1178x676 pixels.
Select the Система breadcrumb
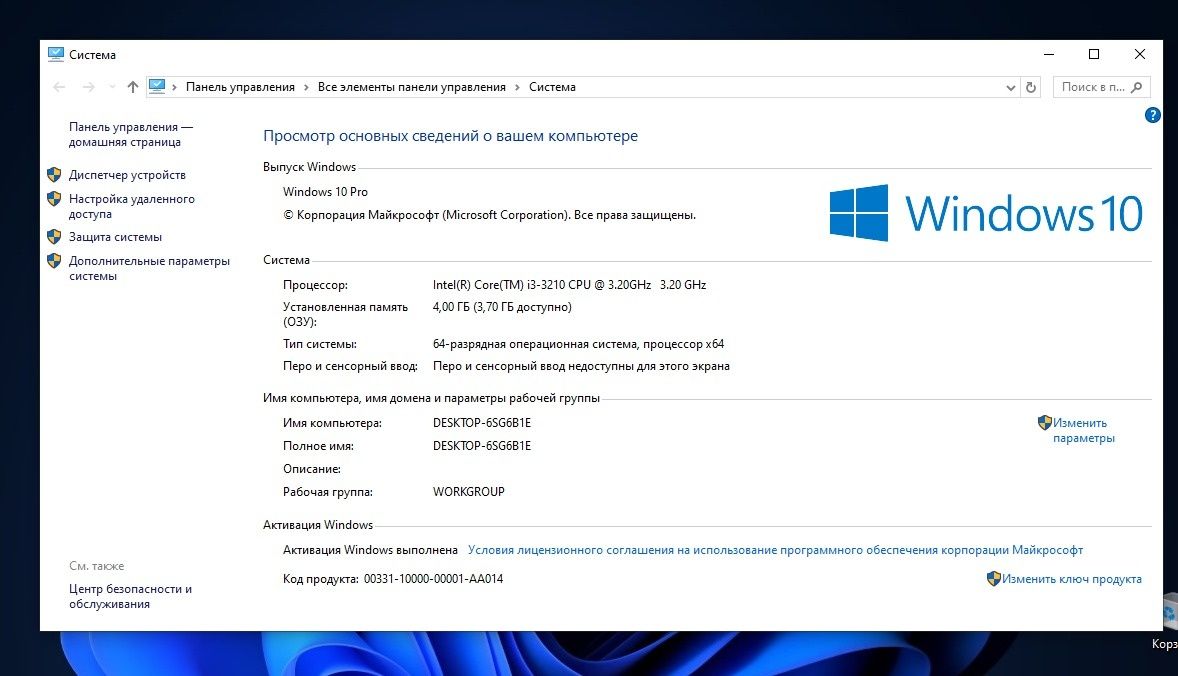coord(552,87)
